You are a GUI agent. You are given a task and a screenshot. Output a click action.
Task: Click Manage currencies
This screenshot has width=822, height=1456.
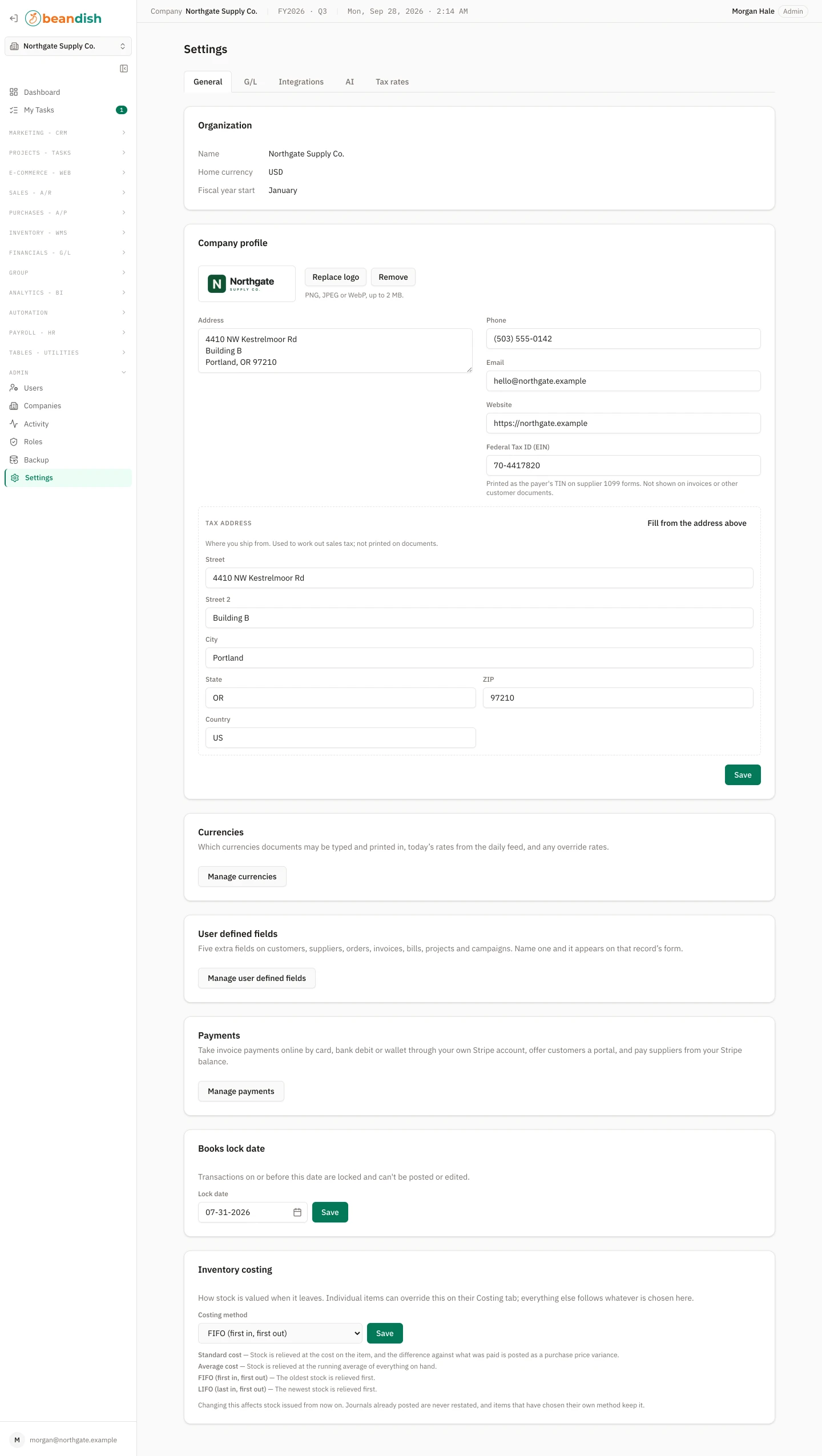point(242,876)
